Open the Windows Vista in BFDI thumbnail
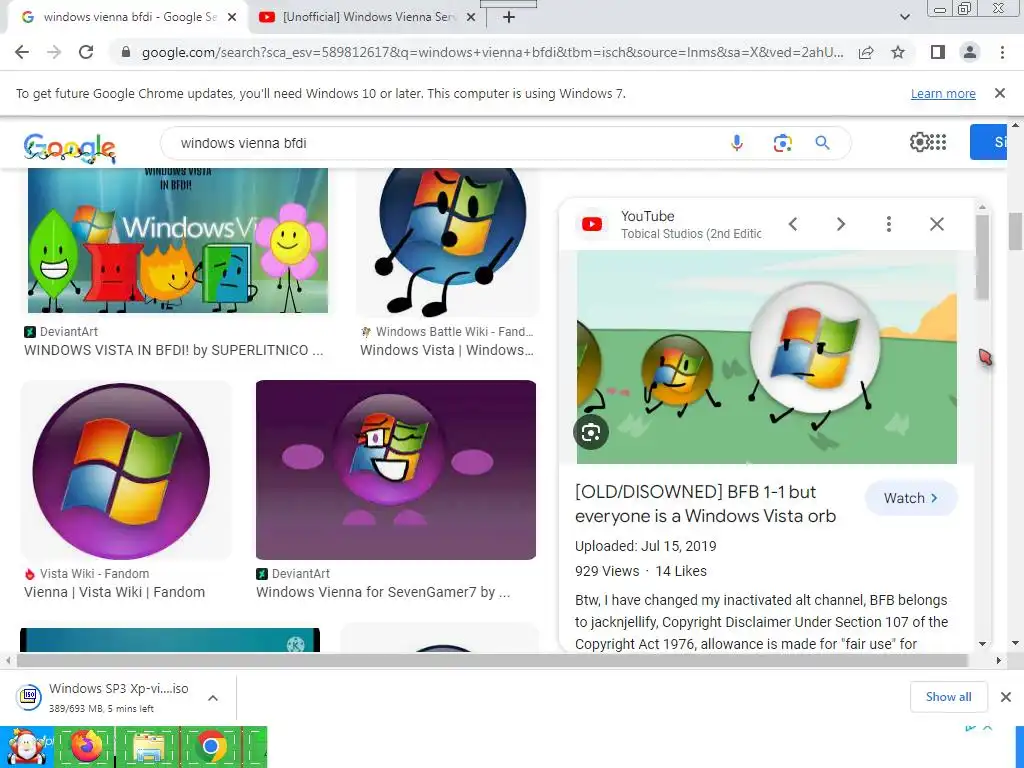Screen dimensions: 1024x768 coord(178,240)
